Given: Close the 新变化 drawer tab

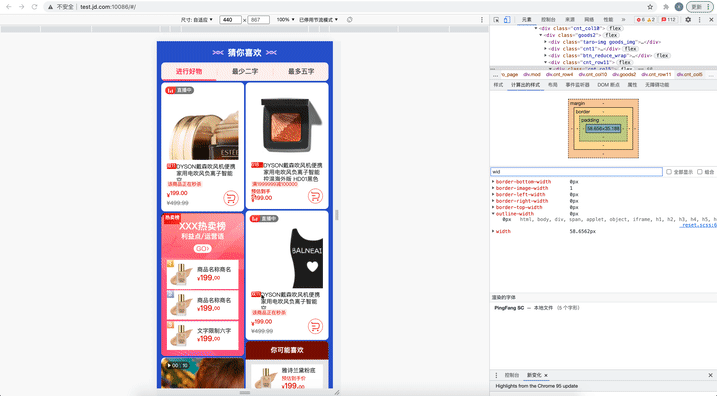Looking at the screenshot, I should pyautogui.click(x=546, y=375).
